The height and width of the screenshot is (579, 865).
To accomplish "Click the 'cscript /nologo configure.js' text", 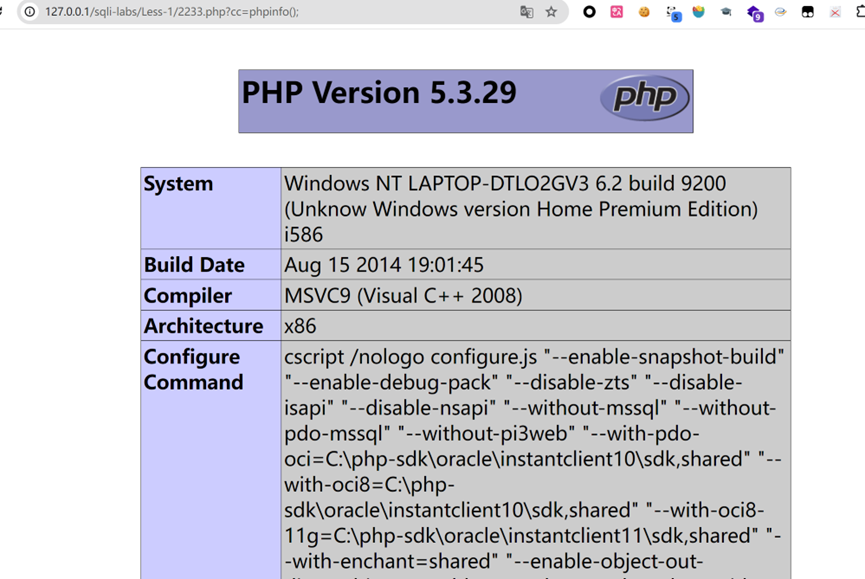I will [410, 357].
